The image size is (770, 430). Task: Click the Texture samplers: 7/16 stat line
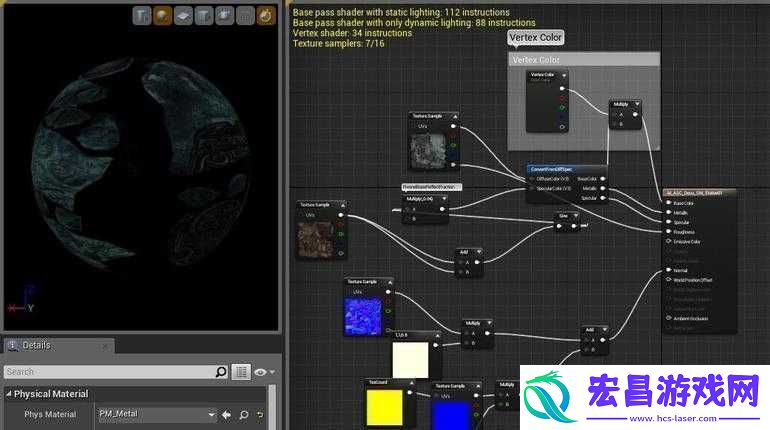(x=338, y=44)
